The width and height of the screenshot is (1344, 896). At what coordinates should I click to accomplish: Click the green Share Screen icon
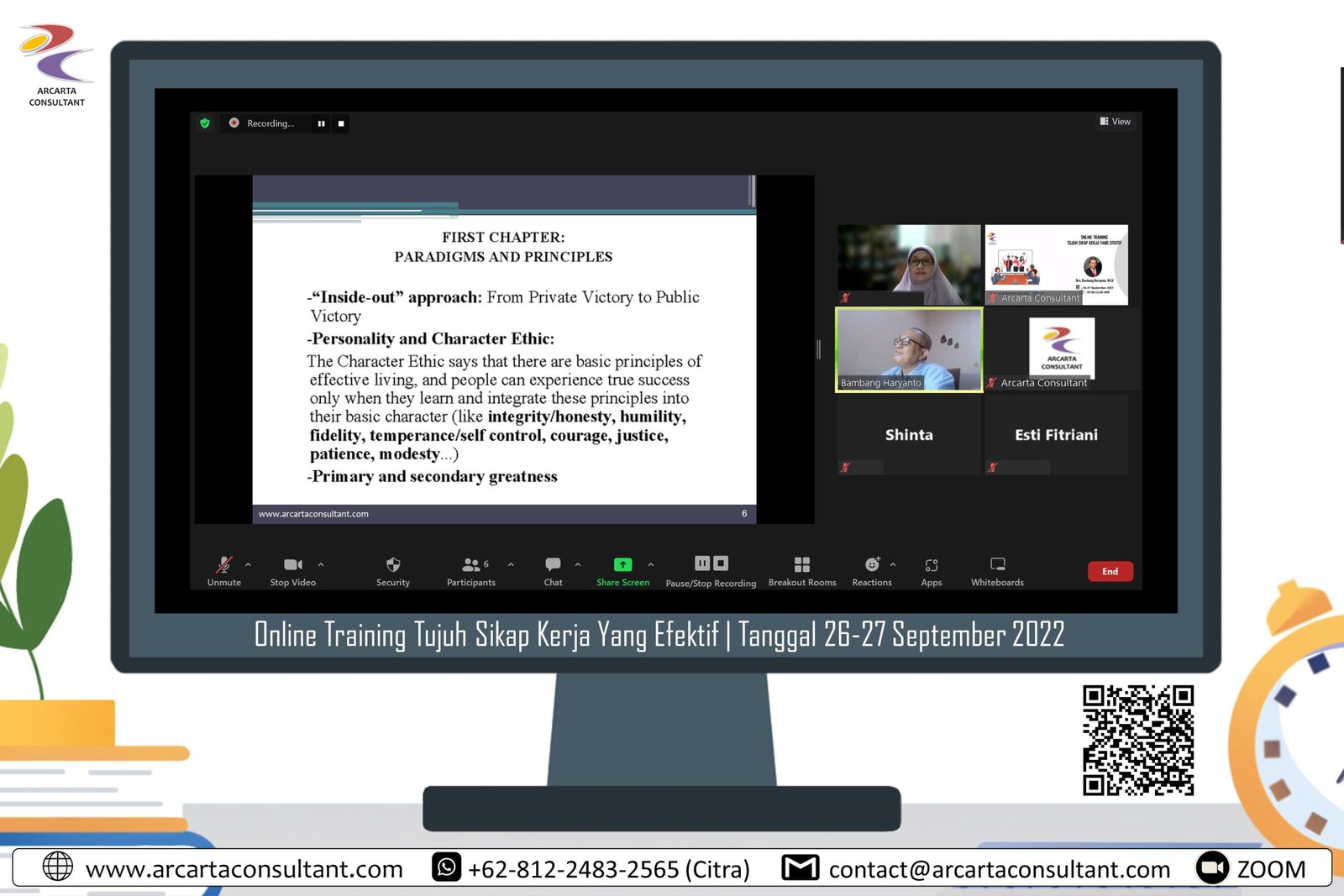[622, 565]
